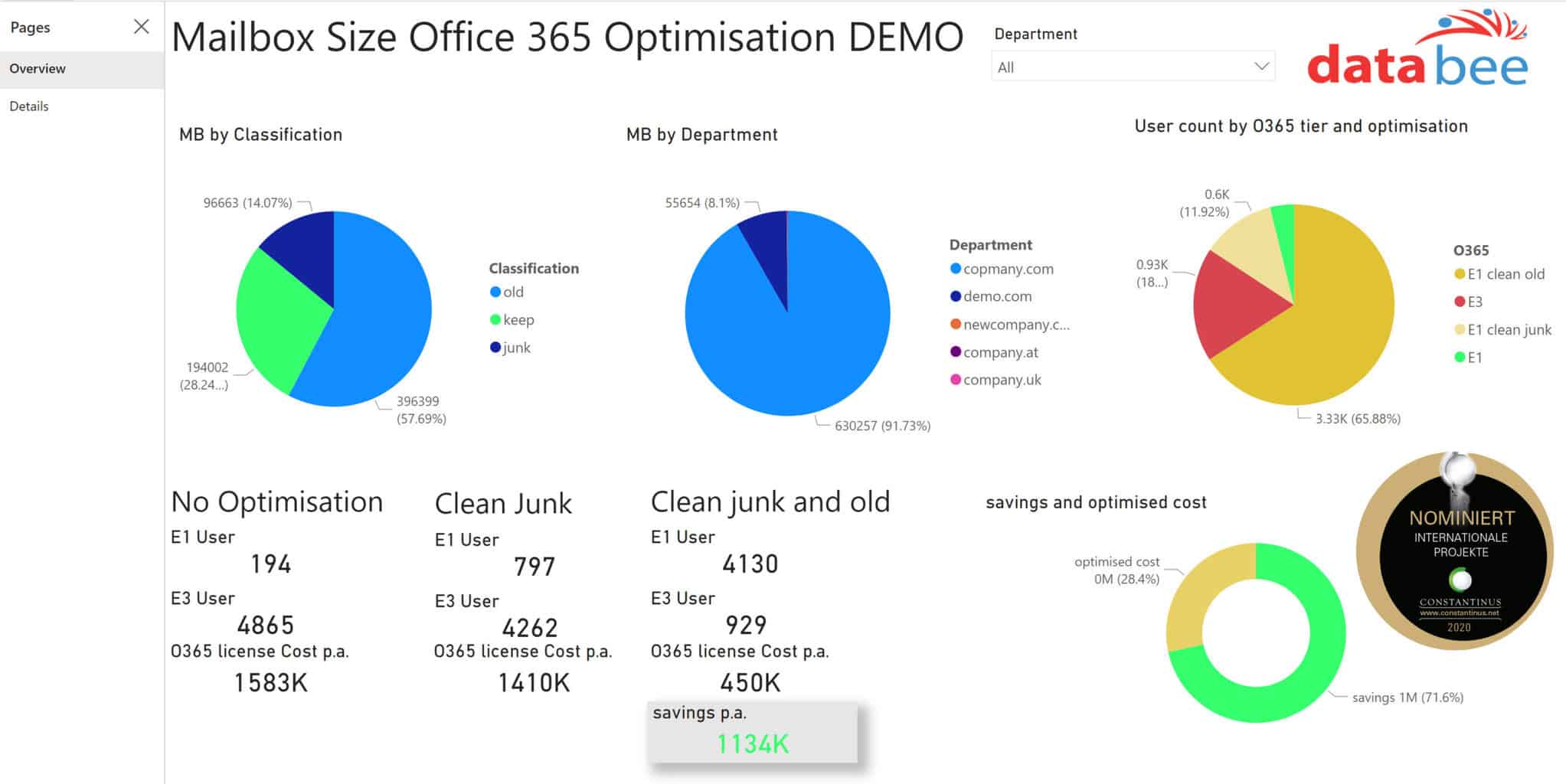Select 'E1' in the O365 legend
The height and width of the screenshot is (784, 1566).
click(1469, 358)
